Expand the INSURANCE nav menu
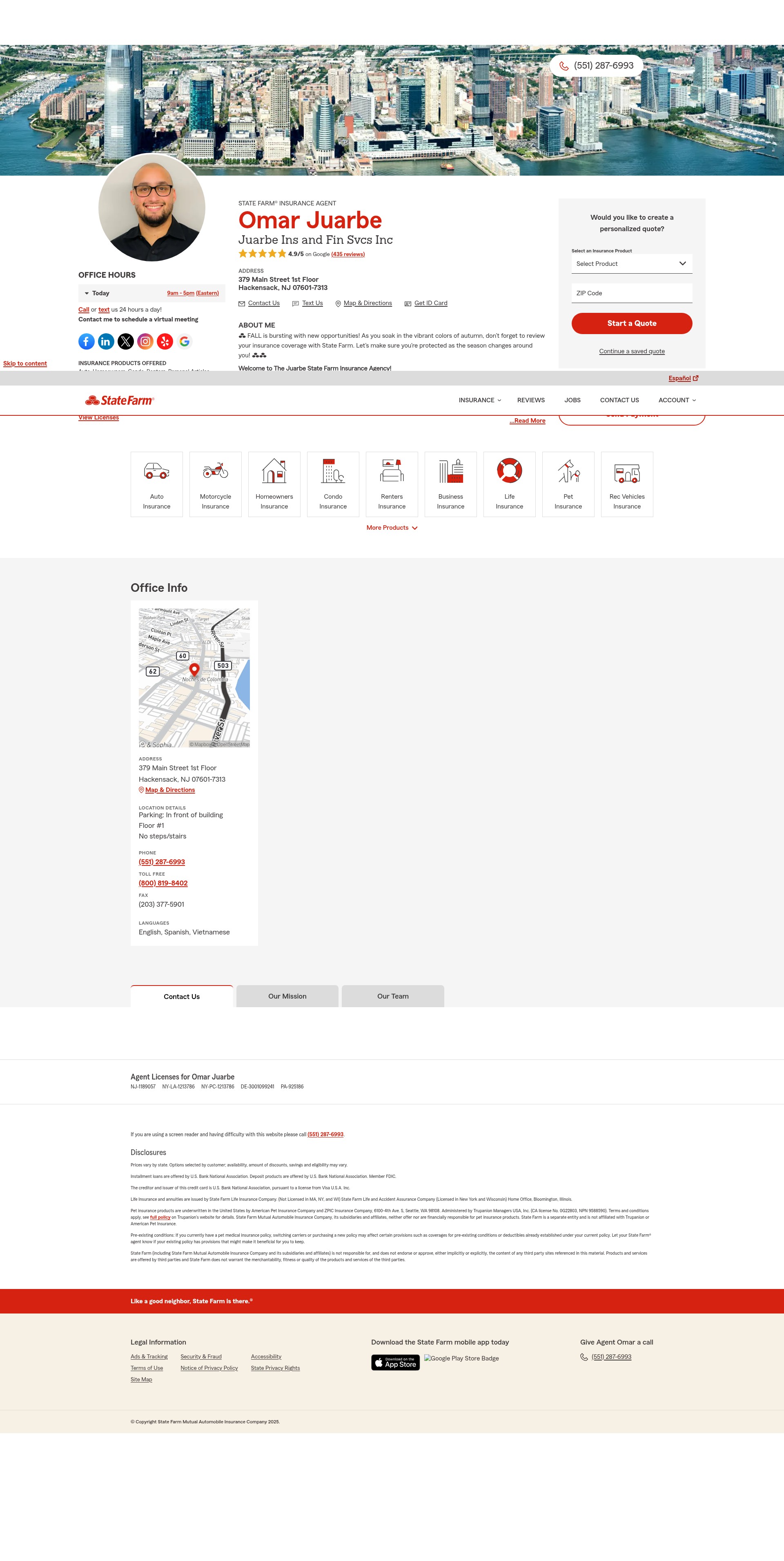The height and width of the screenshot is (1561, 784). click(x=479, y=401)
